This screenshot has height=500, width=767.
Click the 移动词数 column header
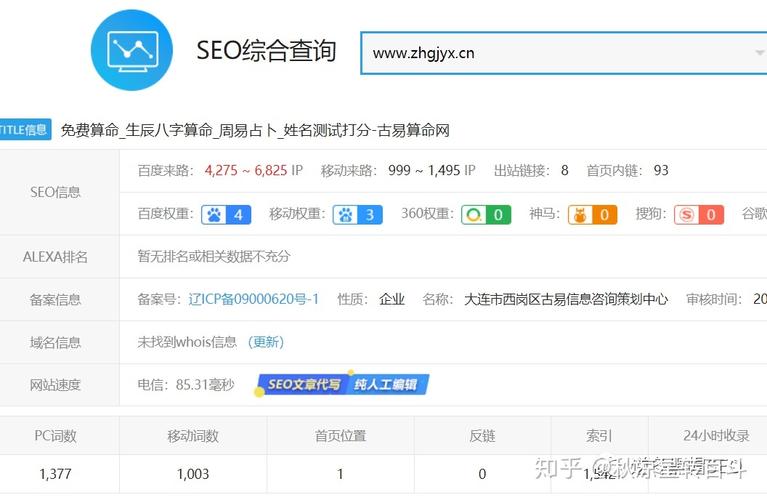pyautogui.click(x=193, y=435)
